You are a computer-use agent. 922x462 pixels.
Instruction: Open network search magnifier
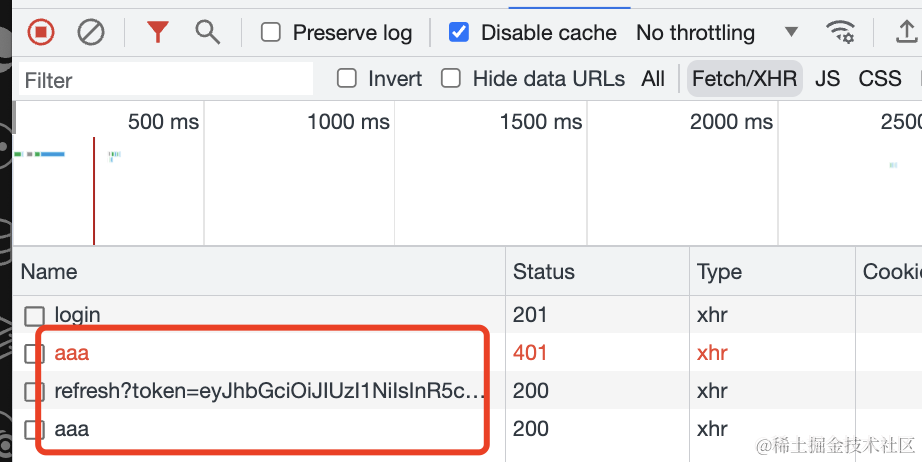207,33
